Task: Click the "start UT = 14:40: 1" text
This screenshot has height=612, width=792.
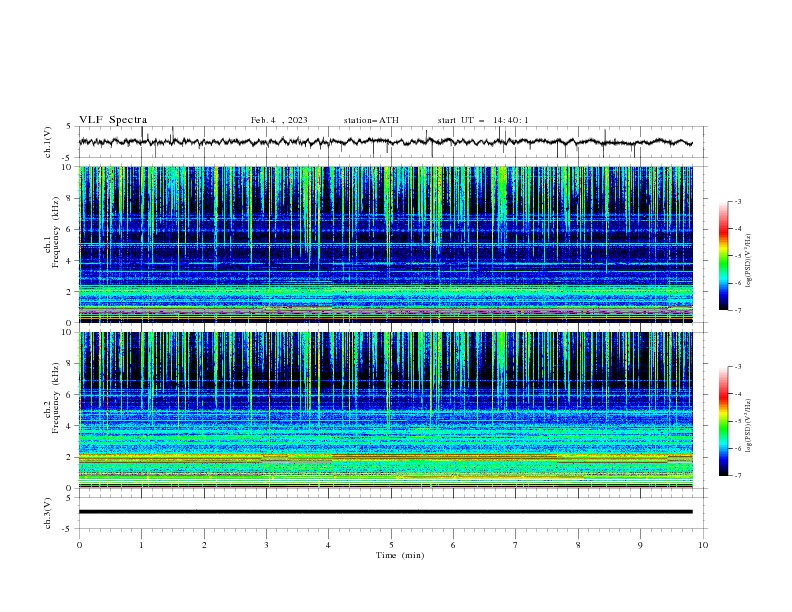Action: (x=483, y=120)
